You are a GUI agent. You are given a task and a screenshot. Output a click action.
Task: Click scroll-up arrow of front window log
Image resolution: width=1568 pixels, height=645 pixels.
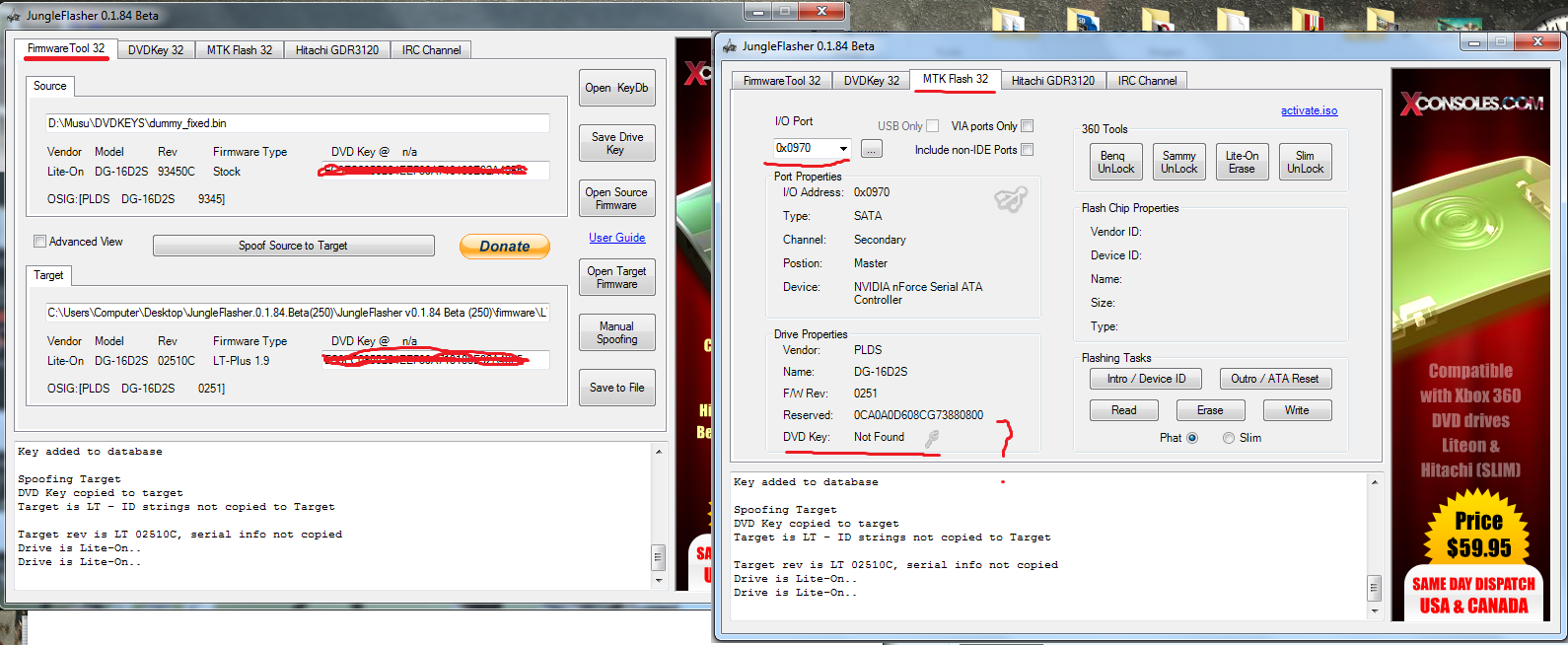[1375, 482]
